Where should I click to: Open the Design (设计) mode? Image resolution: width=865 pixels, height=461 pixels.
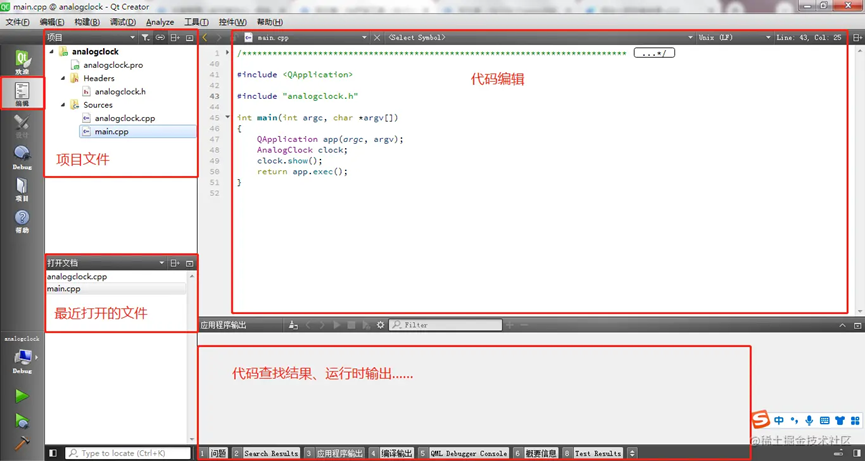click(x=22, y=126)
